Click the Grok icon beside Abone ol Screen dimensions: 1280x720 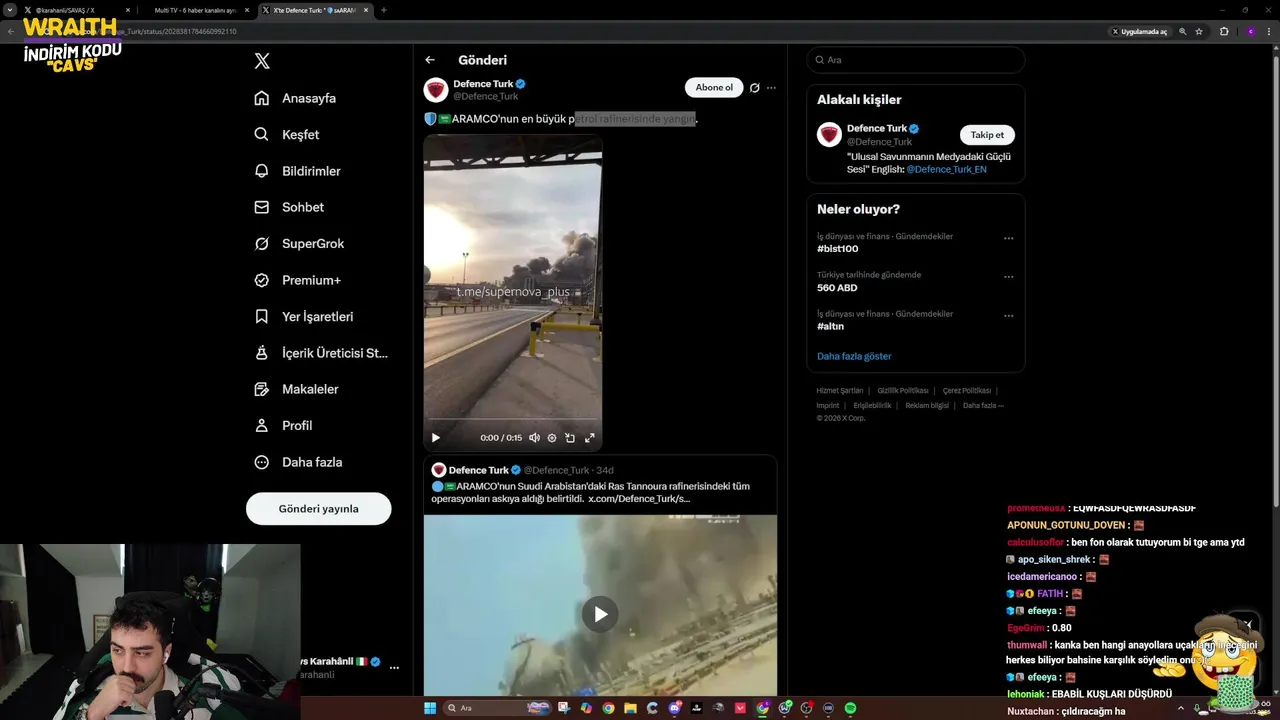pos(755,88)
